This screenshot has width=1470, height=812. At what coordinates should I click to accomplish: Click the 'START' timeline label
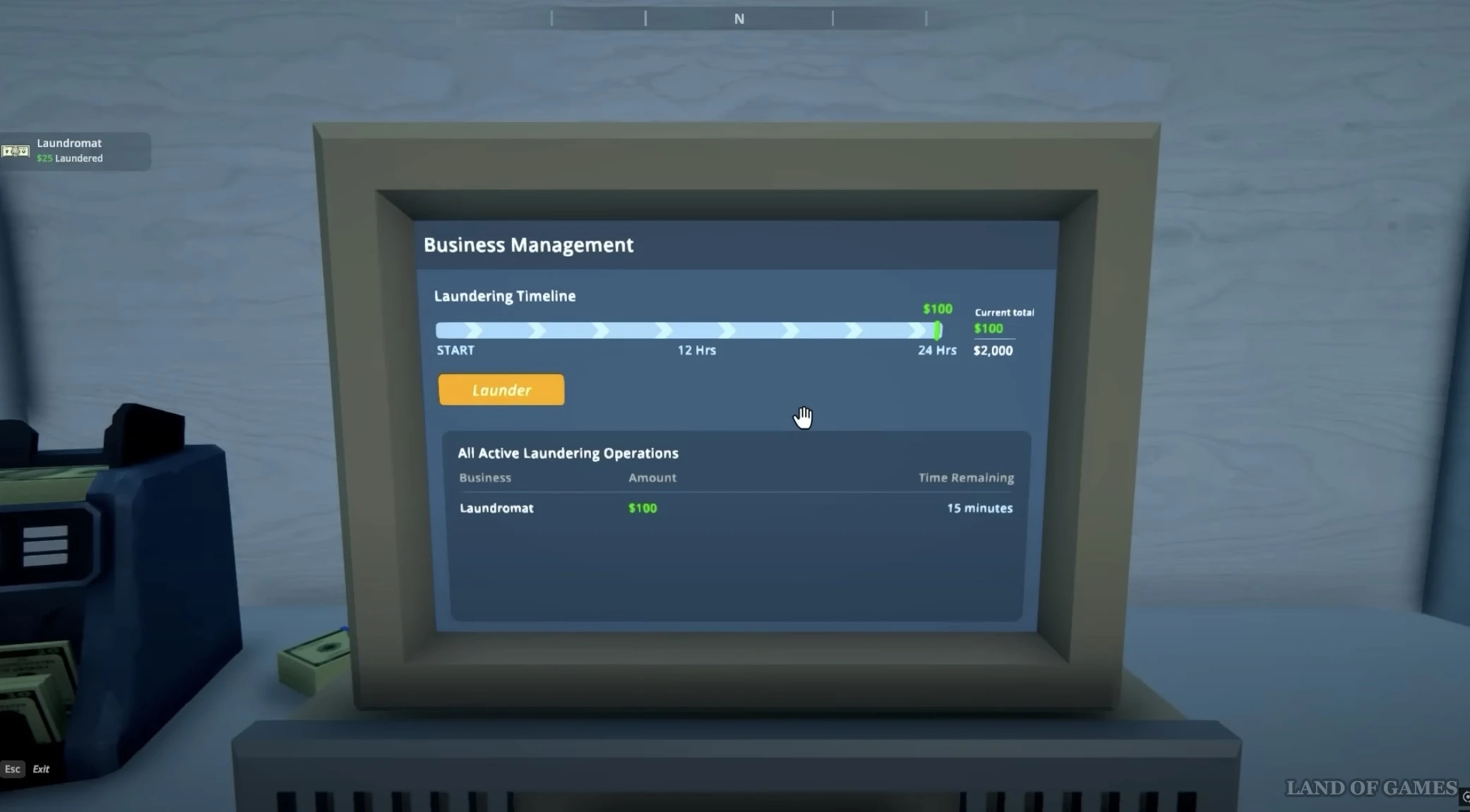coord(455,350)
